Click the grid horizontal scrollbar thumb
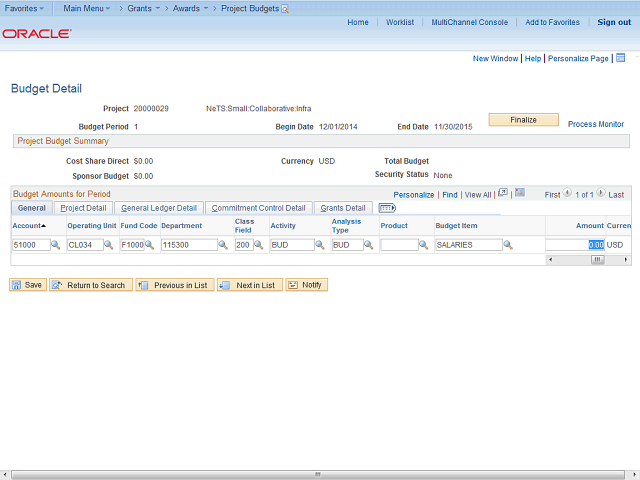The height and width of the screenshot is (480, 640). tap(597, 259)
